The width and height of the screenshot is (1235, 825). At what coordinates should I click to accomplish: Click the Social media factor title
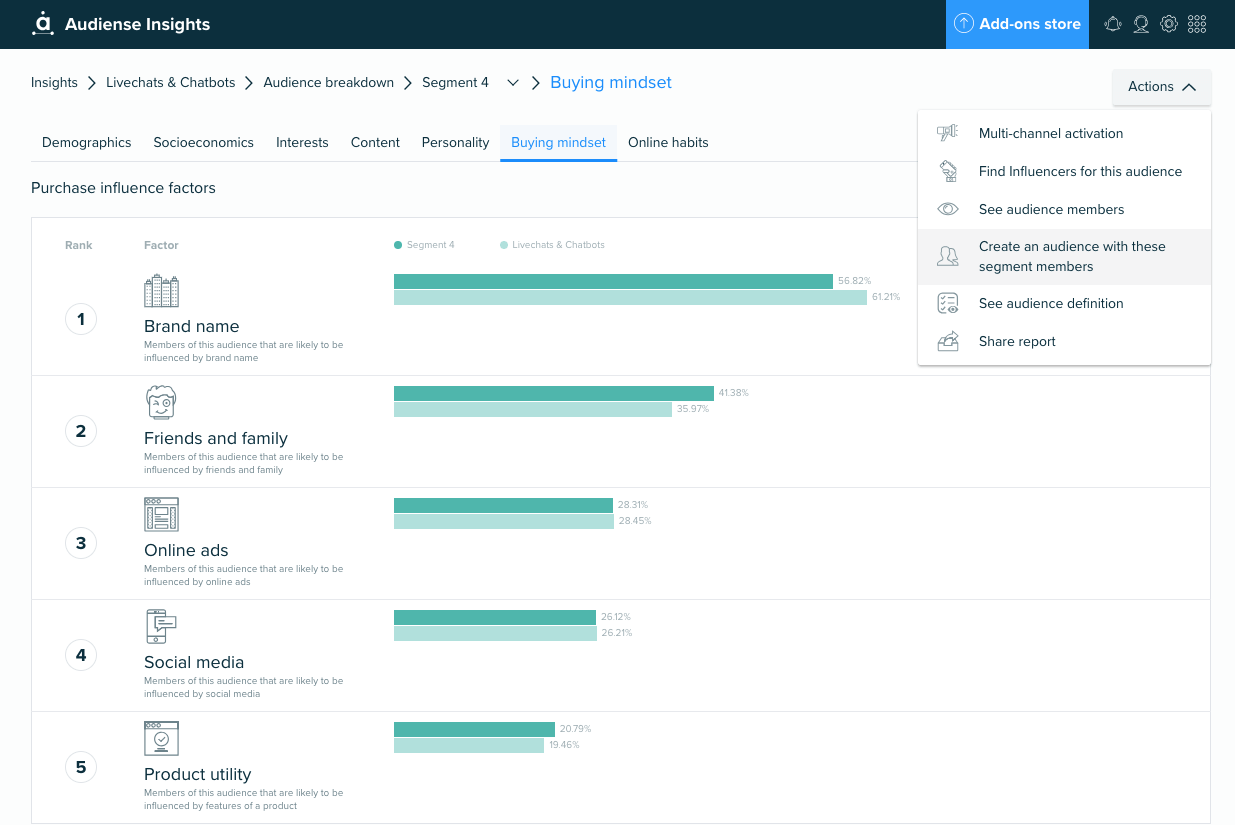point(194,662)
